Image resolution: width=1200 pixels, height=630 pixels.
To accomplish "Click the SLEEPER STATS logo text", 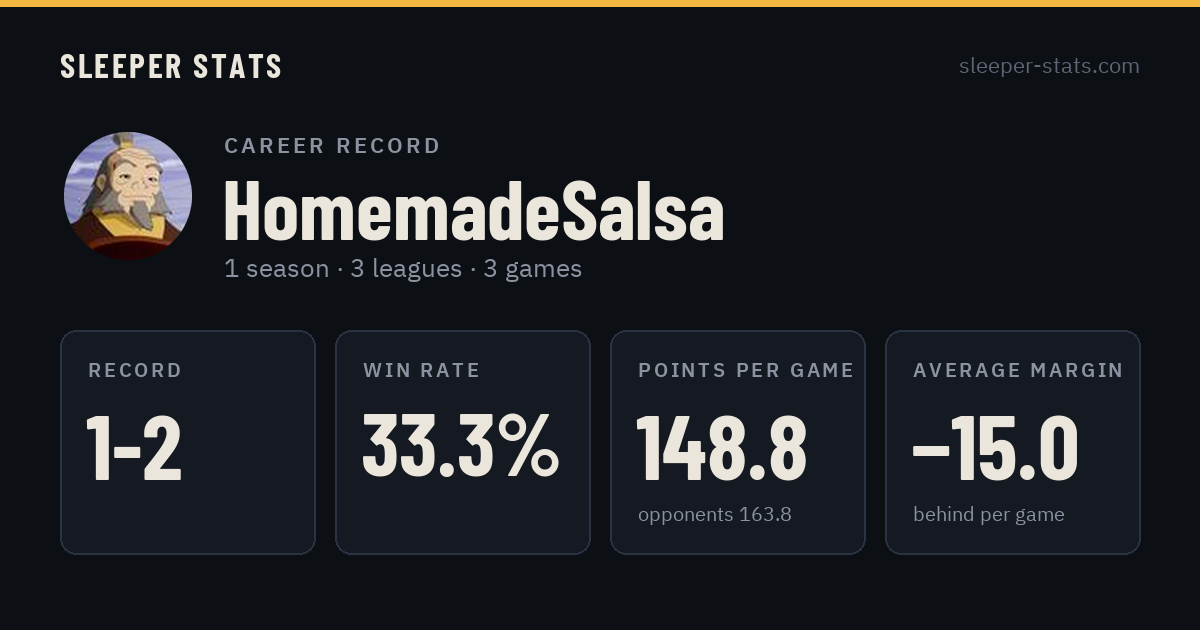I will (x=171, y=66).
